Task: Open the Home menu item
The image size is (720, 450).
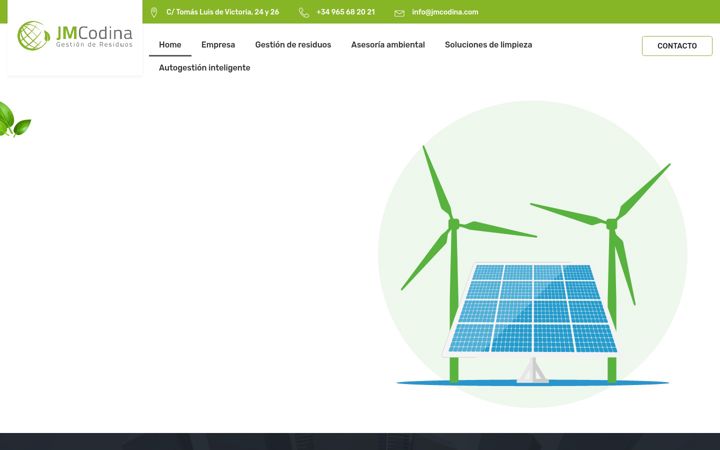Action: click(x=170, y=45)
